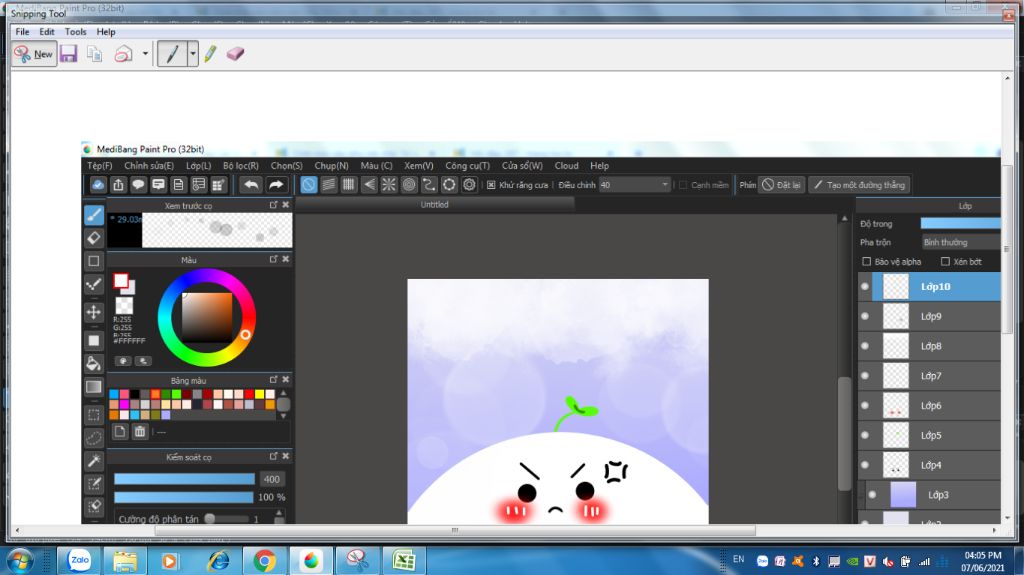Click the export/share icon in MediBang toolbar
This screenshot has width=1024, height=575.
pos(118,185)
